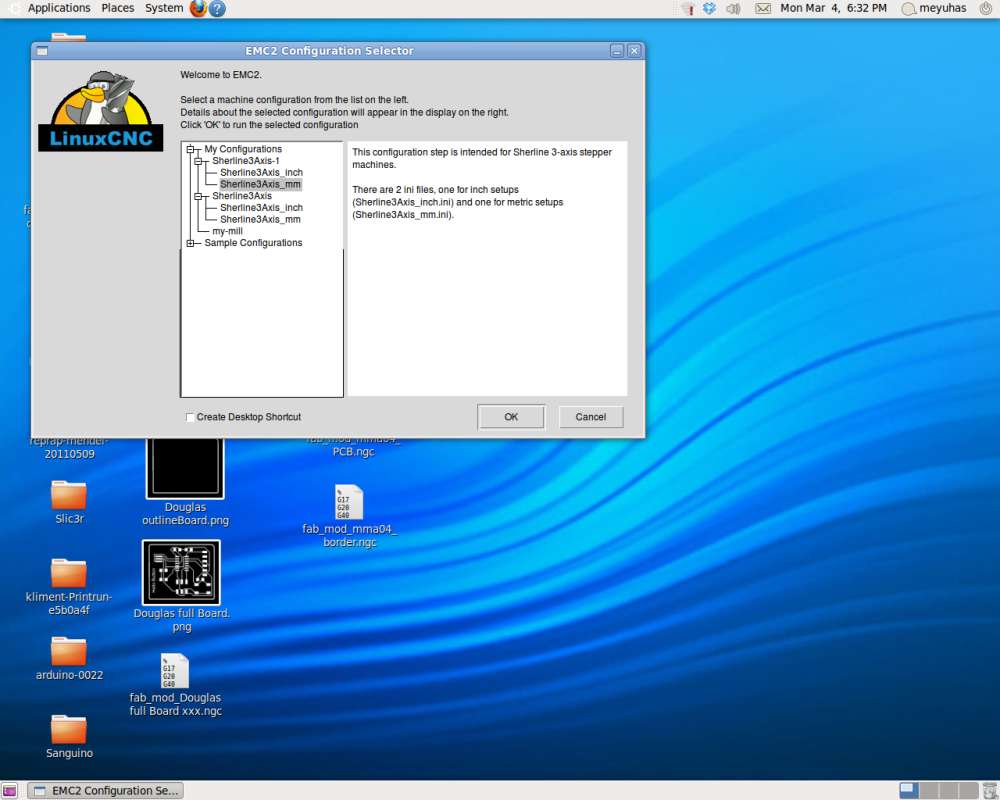This screenshot has height=800, width=1000.
Task: Open the Applications menu
Action: (x=59, y=8)
